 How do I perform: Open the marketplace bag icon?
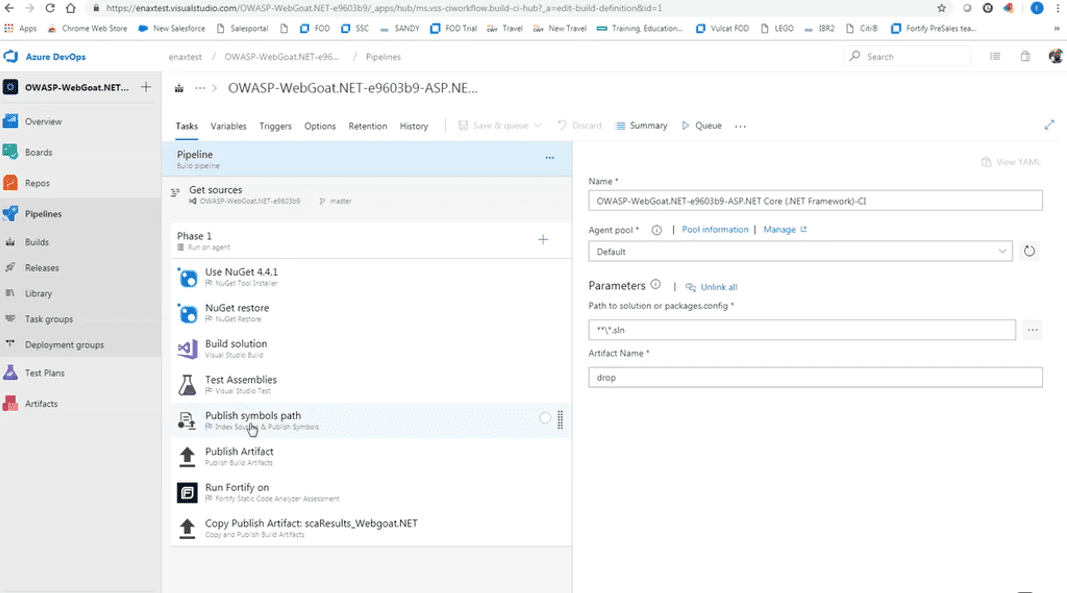(x=1025, y=57)
